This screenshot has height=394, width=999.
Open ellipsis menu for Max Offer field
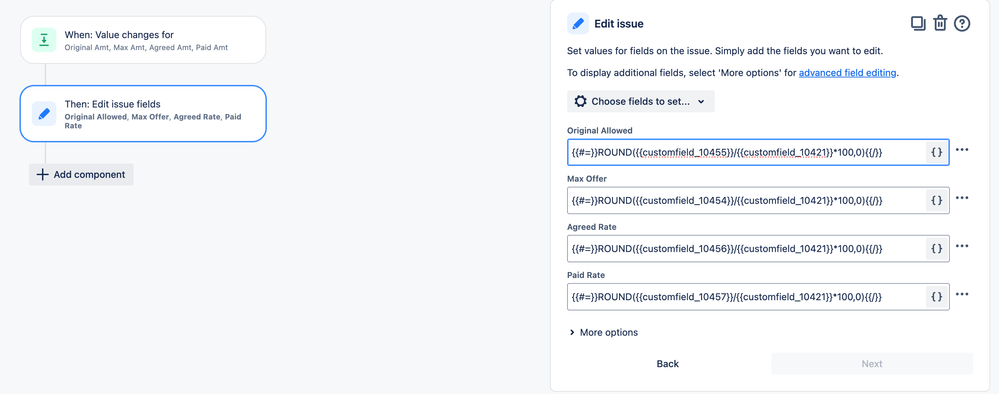pos(962,198)
